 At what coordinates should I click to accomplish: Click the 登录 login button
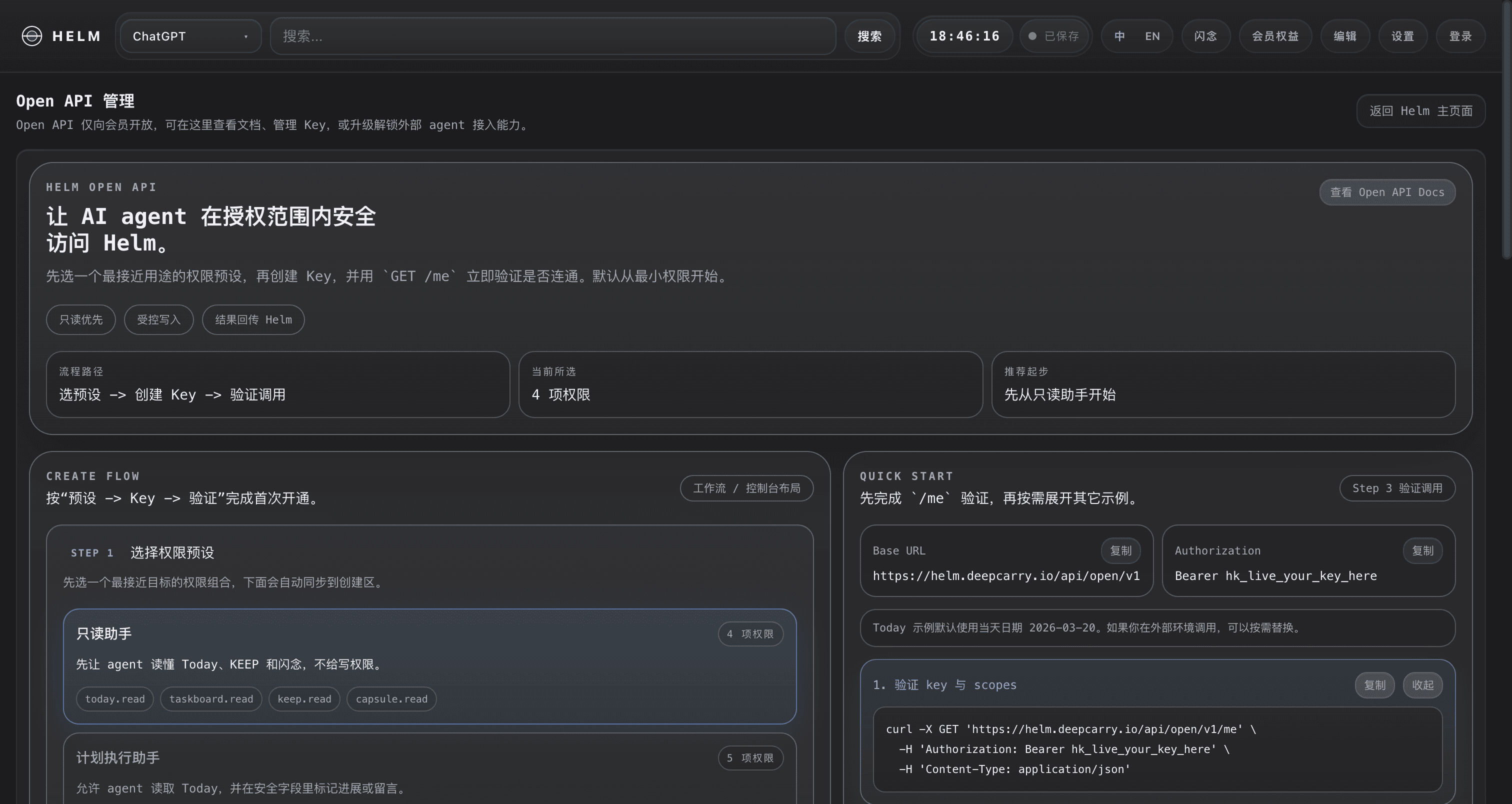[1460, 36]
